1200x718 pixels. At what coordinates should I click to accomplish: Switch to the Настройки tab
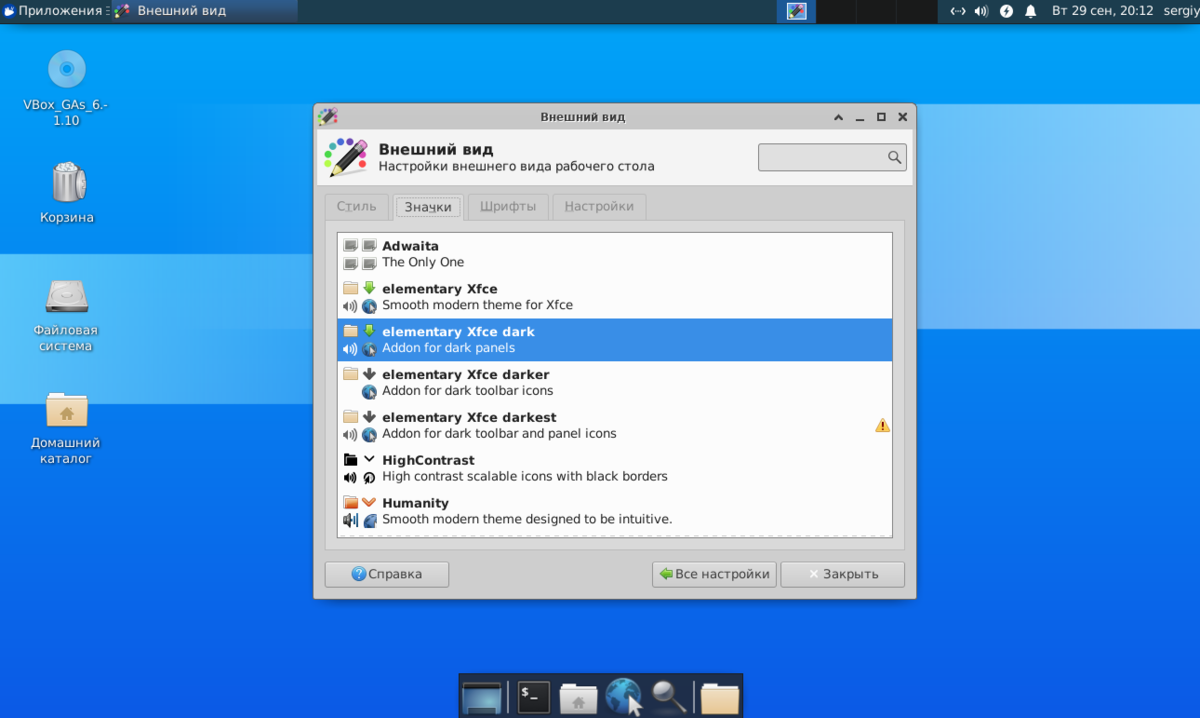click(x=599, y=206)
